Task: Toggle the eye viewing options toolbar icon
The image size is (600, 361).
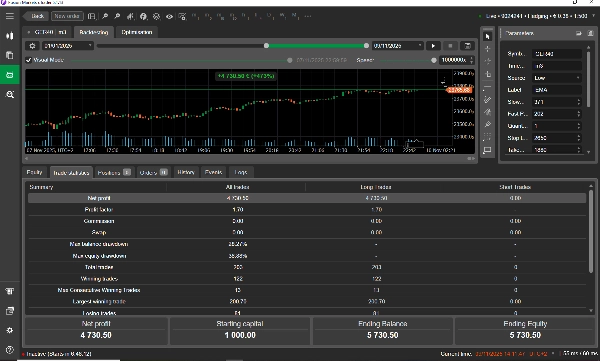Action: click(x=169, y=16)
